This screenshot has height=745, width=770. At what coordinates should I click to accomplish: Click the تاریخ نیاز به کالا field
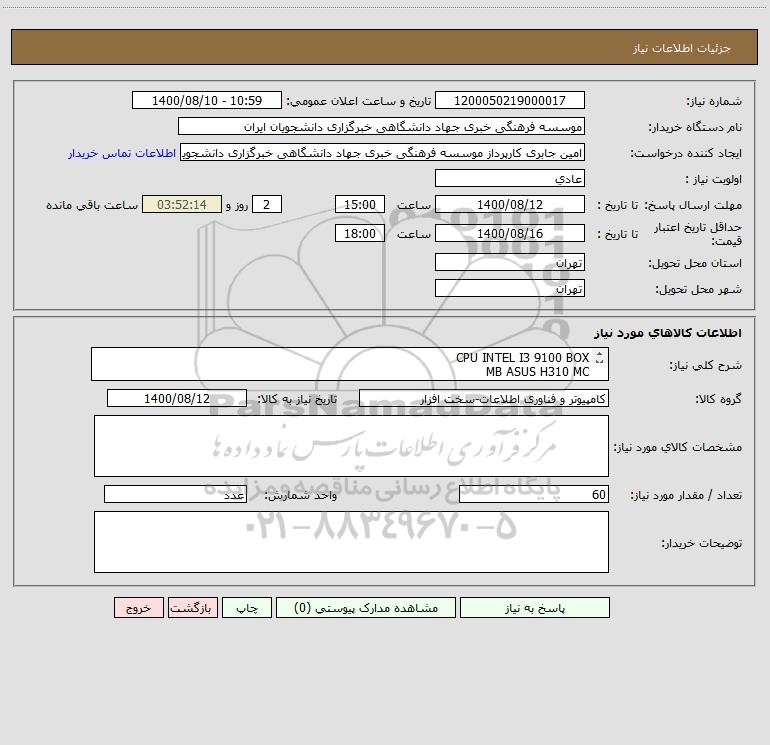[x=177, y=398]
